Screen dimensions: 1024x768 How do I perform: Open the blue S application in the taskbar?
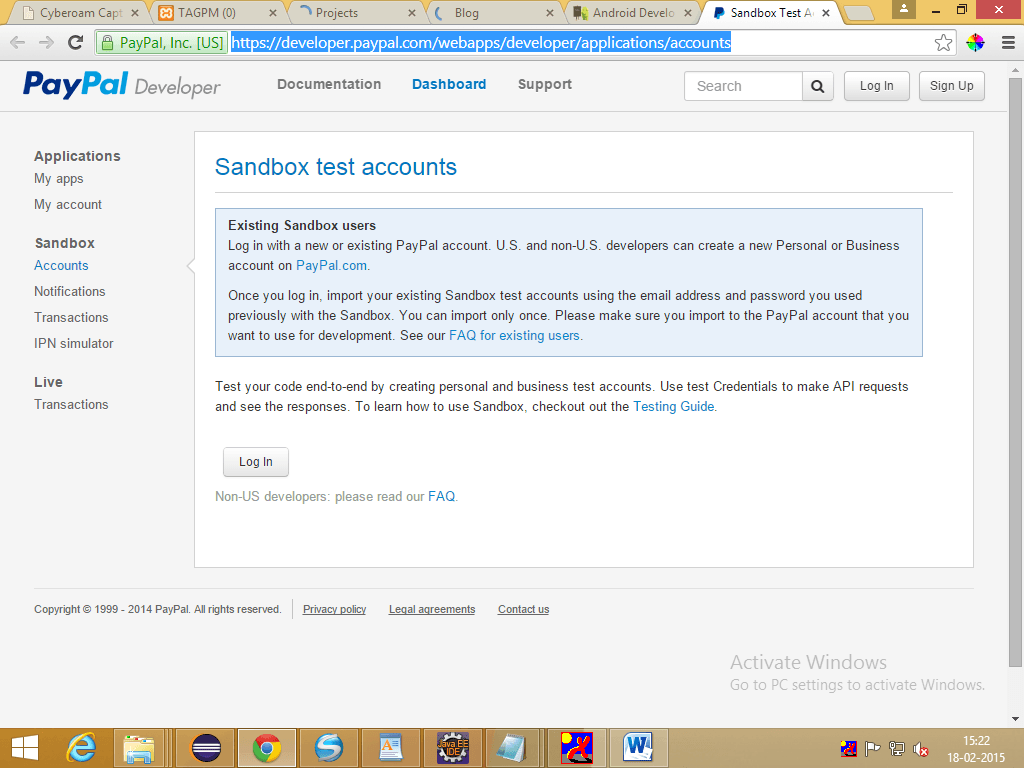coord(328,748)
